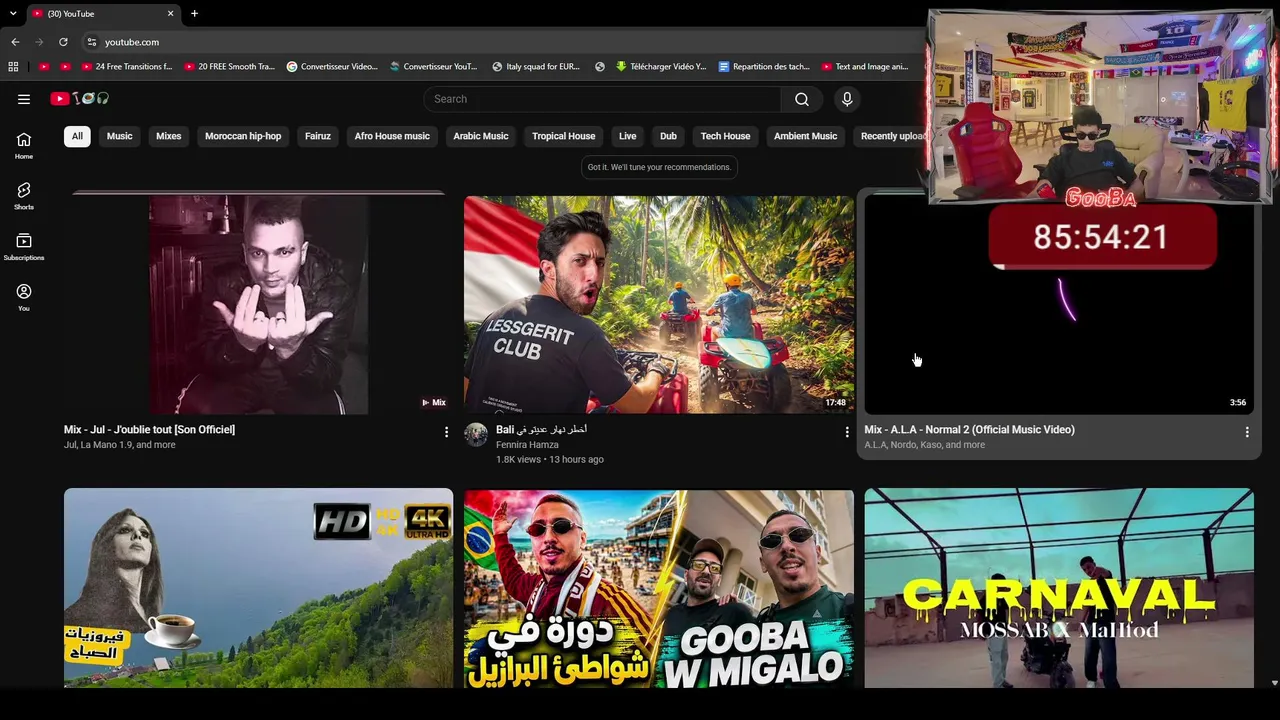Close the (30) YouTube browser tab
The height and width of the screenshot is (720, 1280).
coord(170,14)
